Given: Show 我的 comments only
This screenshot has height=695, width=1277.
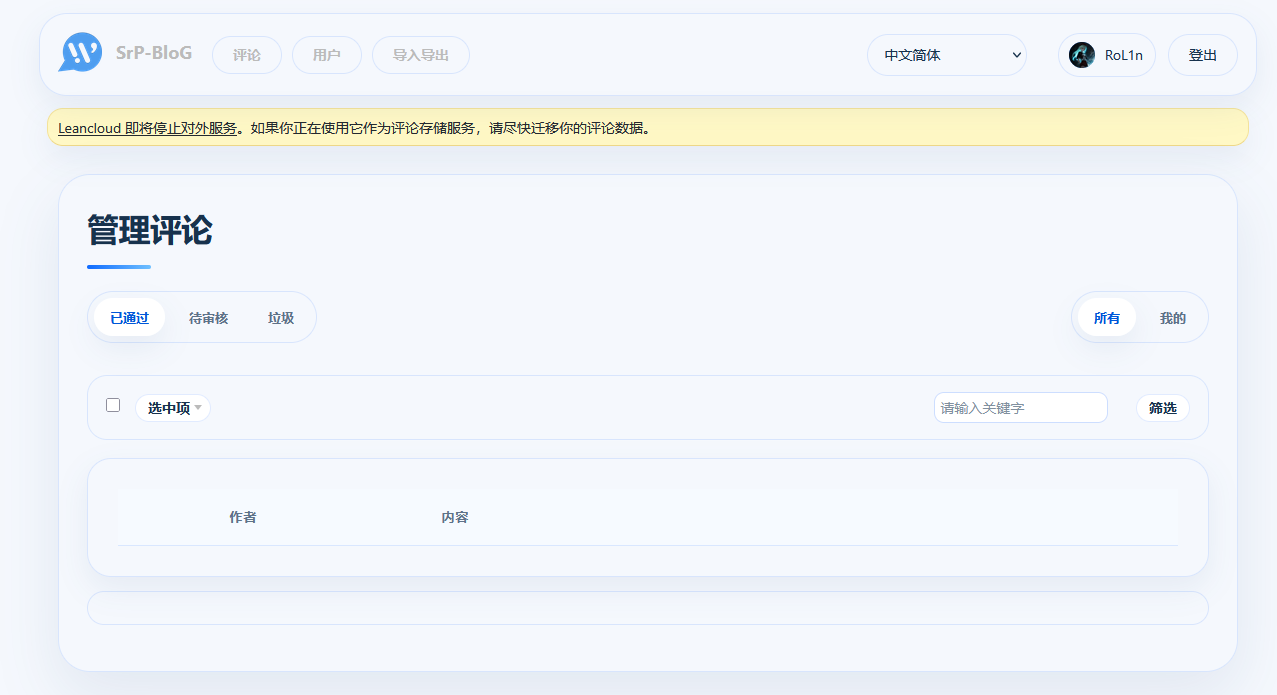Looking at the screenshot, I should [1173, 318].
